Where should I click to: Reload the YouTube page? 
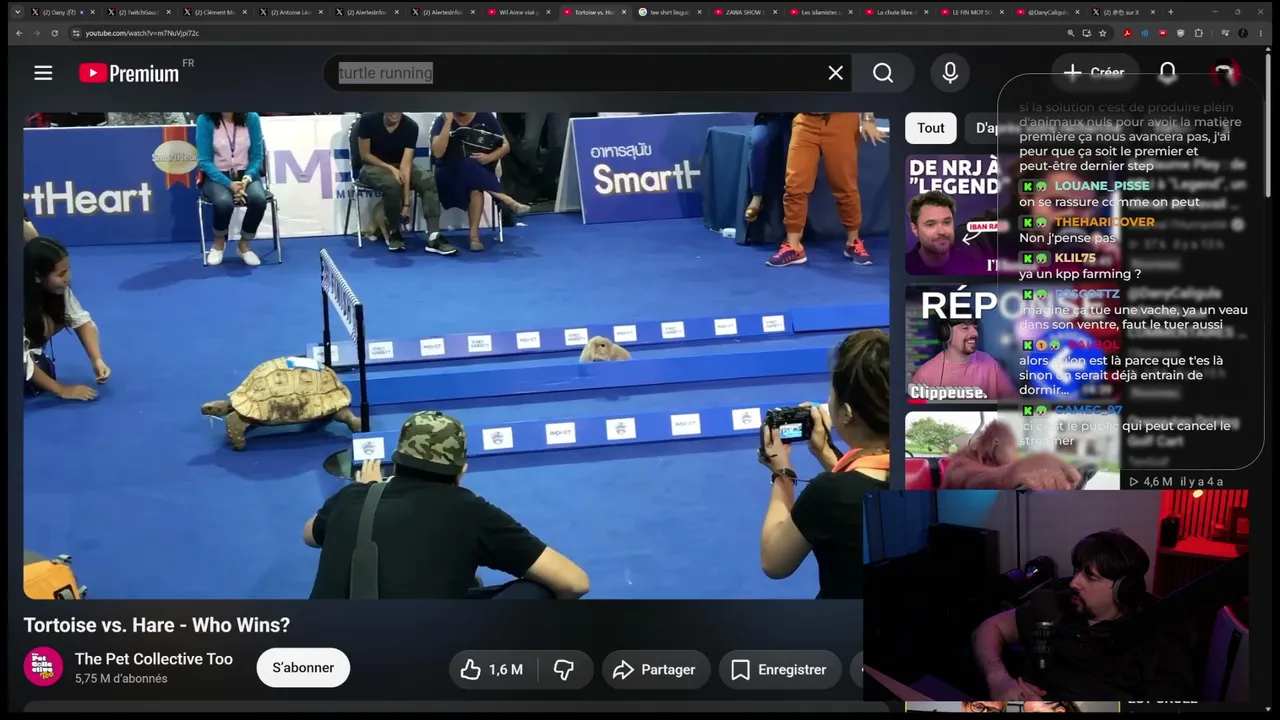click(x=54, y=33)
